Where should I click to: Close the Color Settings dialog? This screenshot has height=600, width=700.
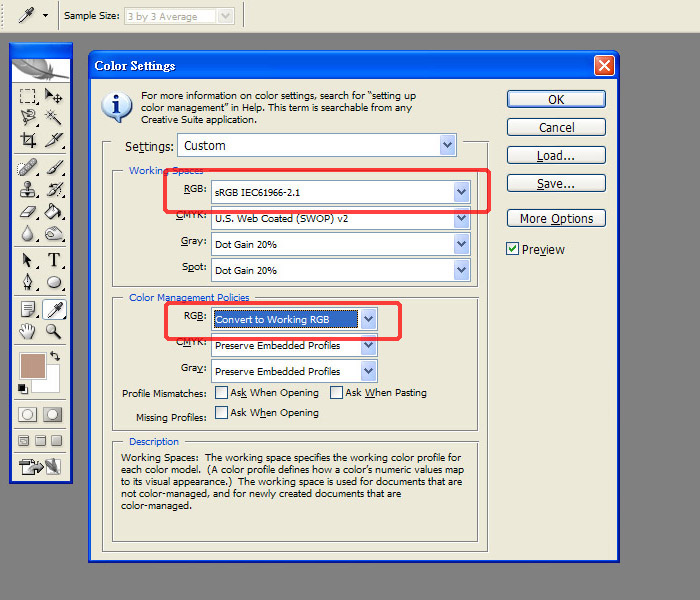point(604,66)
